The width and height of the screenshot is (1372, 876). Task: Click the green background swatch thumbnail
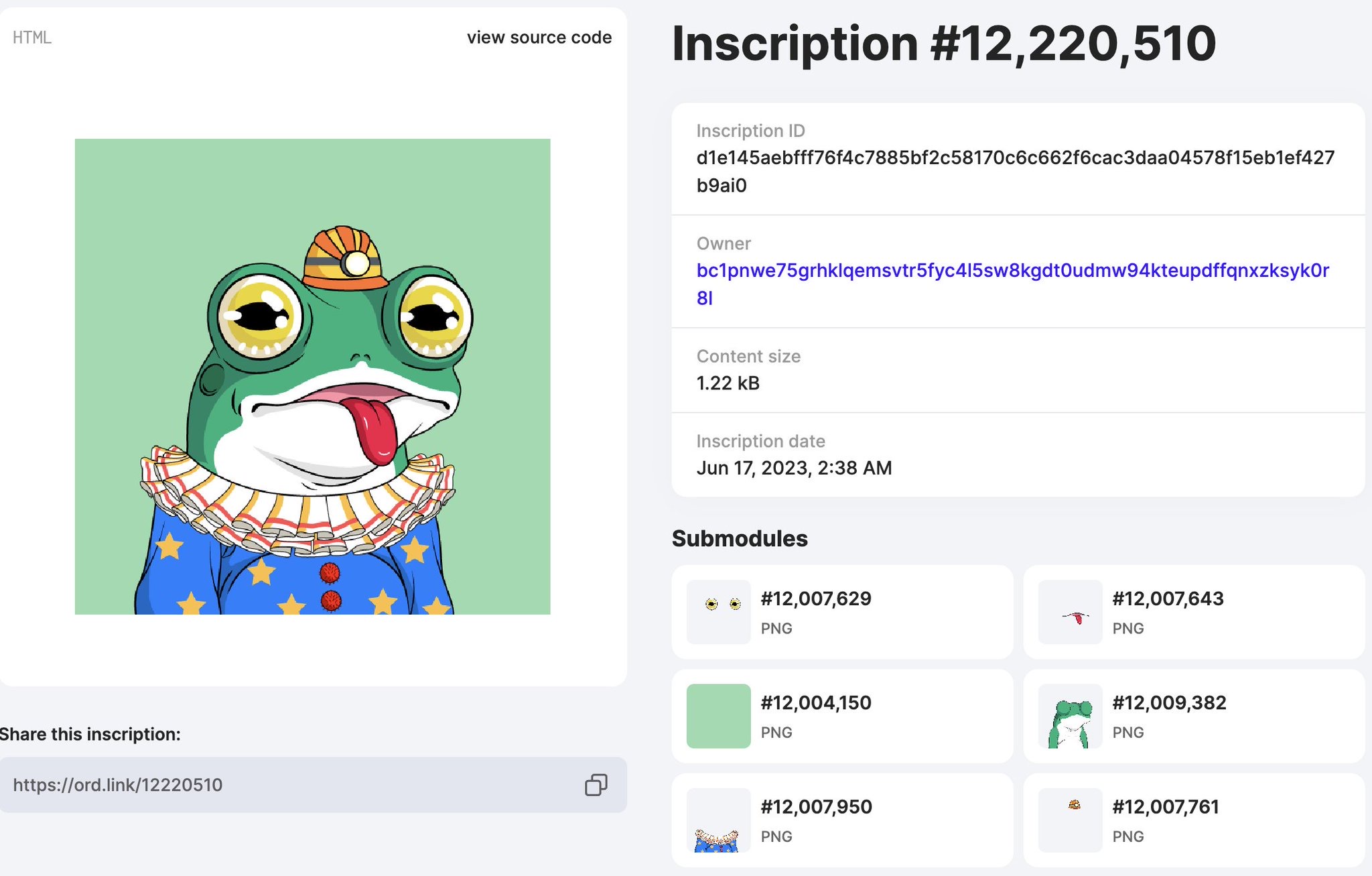(x=718, y=716)
